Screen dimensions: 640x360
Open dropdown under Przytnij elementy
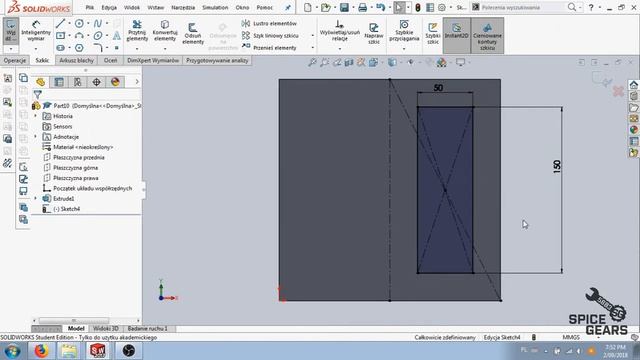(137, 49)
